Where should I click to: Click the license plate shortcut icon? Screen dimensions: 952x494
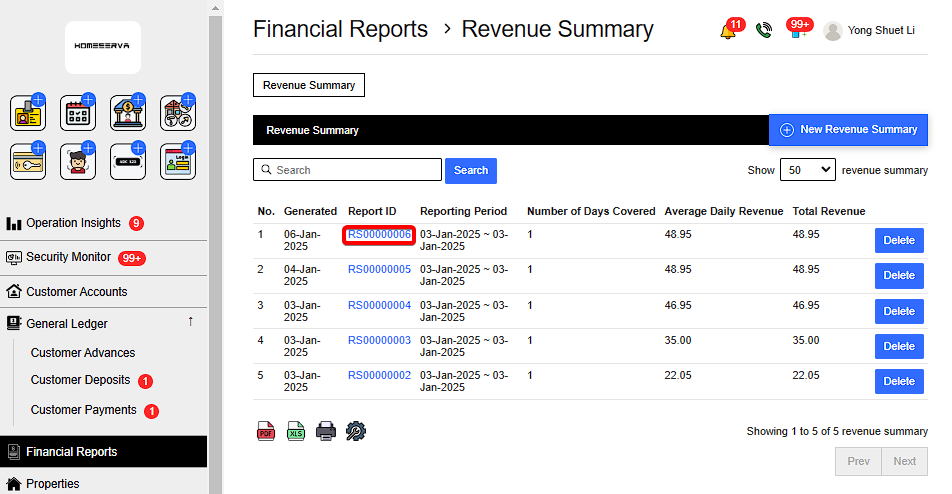(128, 162)
